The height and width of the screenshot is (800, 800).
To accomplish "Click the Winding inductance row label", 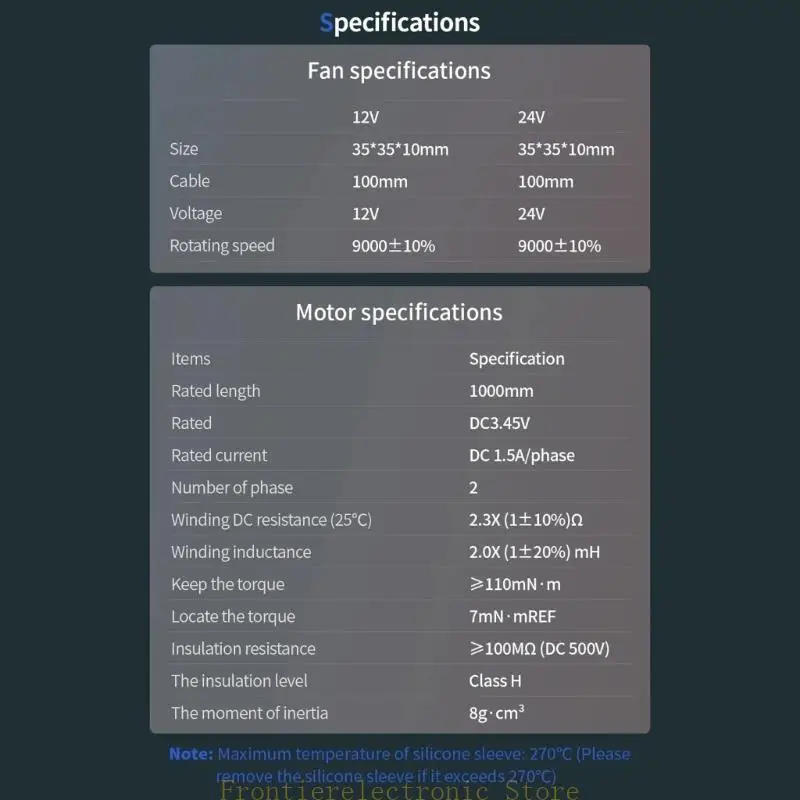I will [x=241, y=552].
